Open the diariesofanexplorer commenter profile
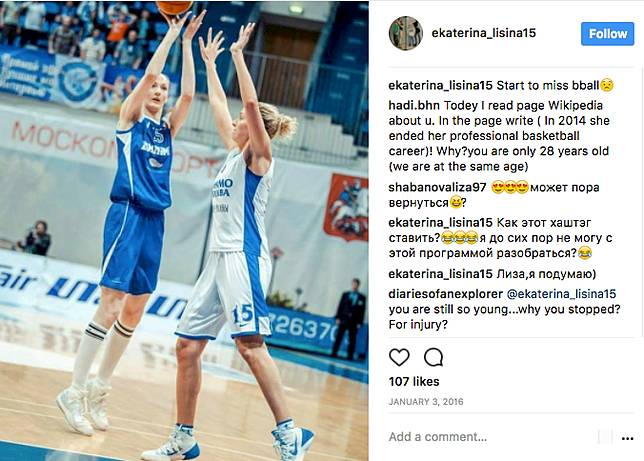The image size is (644, 461). tap(446, 294)
